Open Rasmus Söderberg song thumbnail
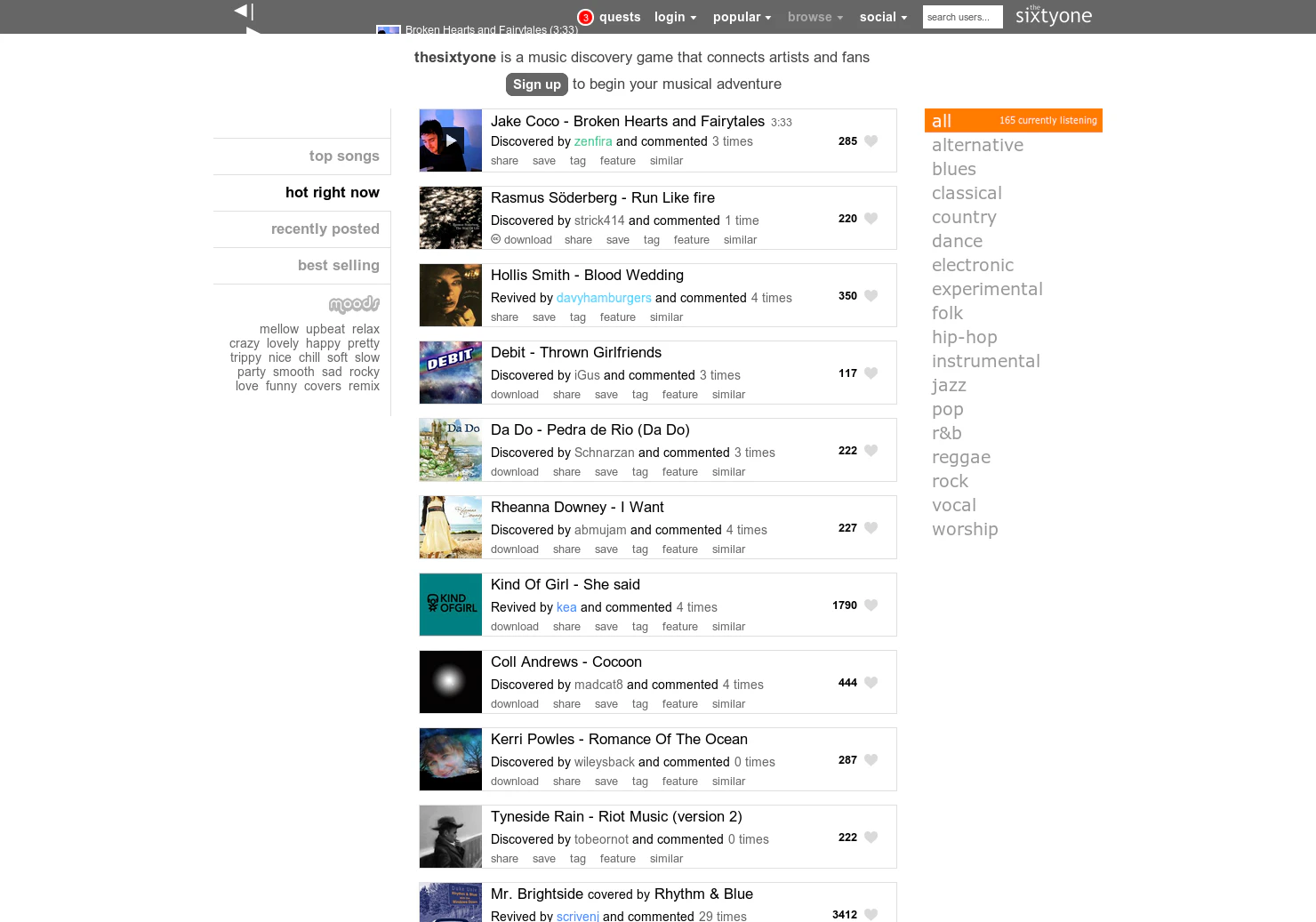 coord(451,218)
